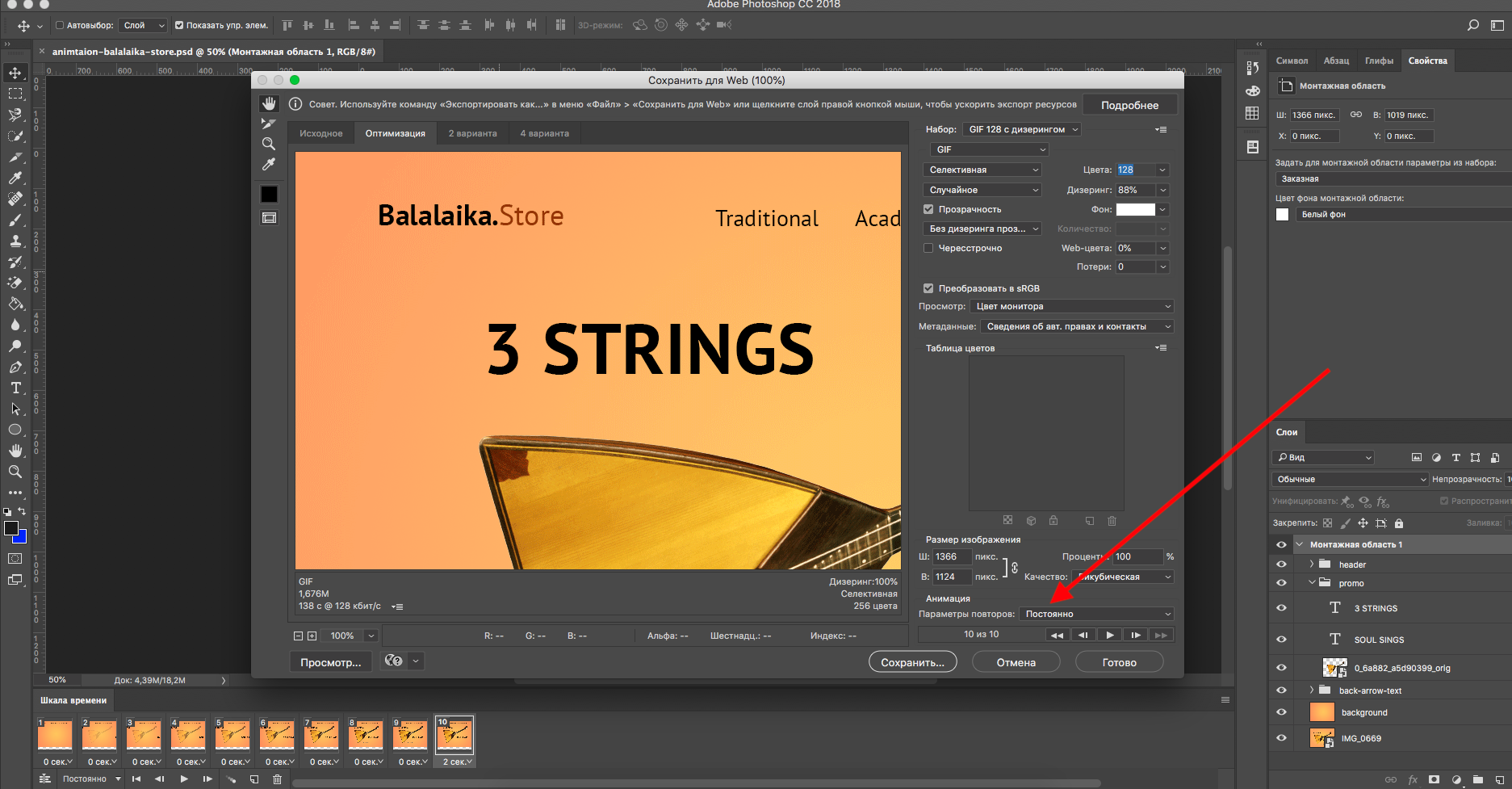Select the Hand tool in the Save for Web dialog
This screenshot has width=1512, height=789.
pos(269,103)
